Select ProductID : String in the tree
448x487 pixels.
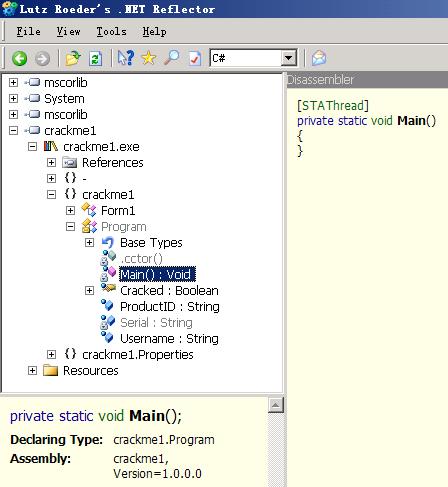(x=170, y=307)
